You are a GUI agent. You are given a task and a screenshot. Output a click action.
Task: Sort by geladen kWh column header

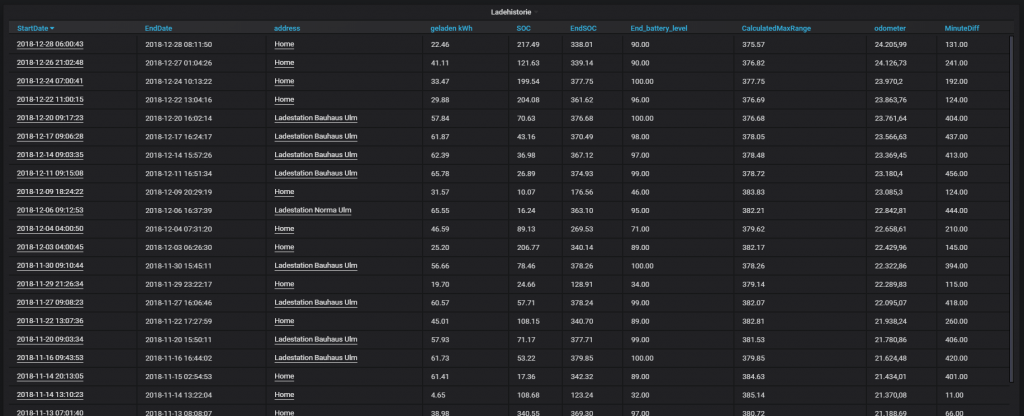[451, 28]
